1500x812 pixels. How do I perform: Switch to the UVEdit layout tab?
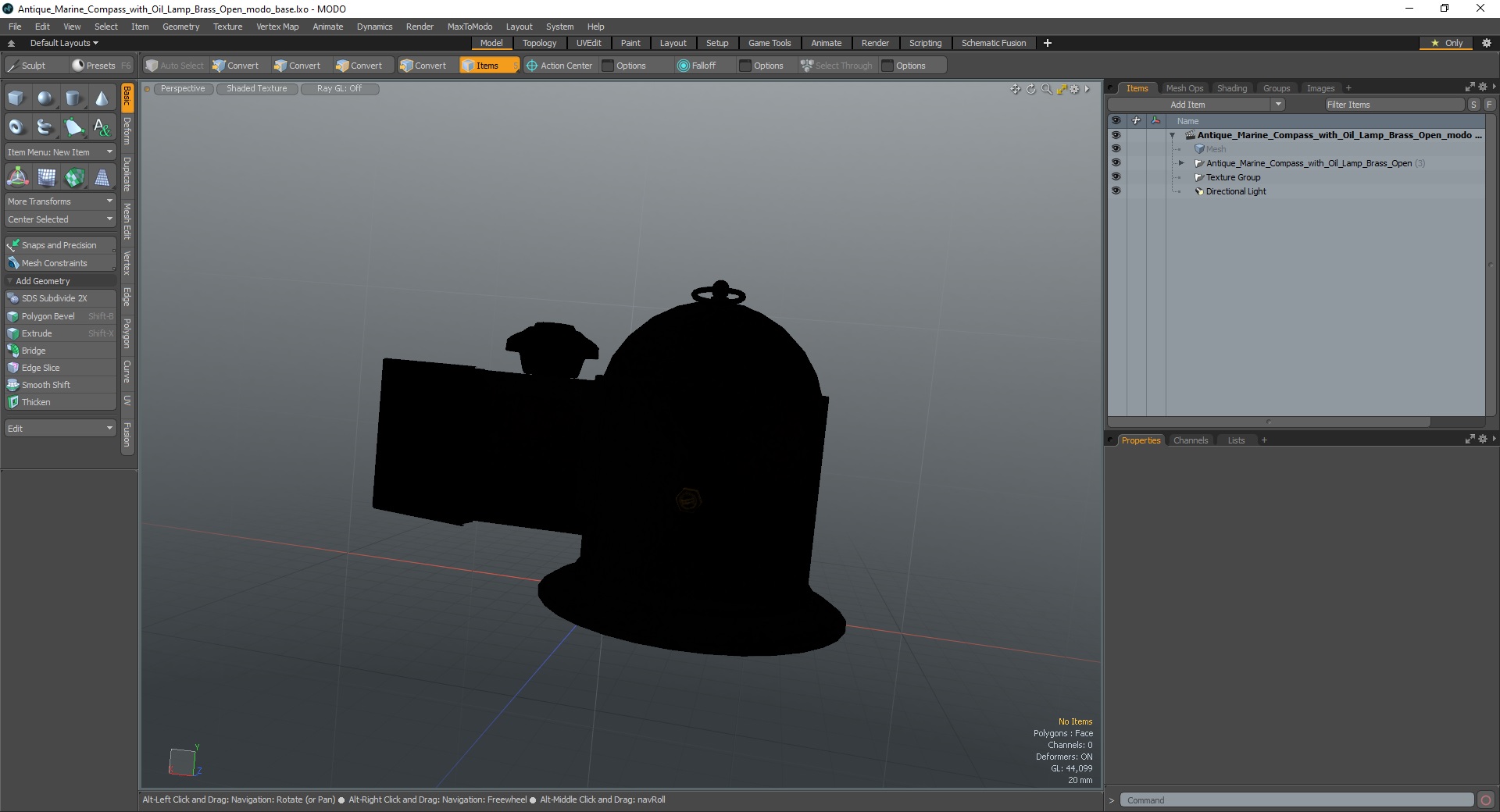coord(588,43)
